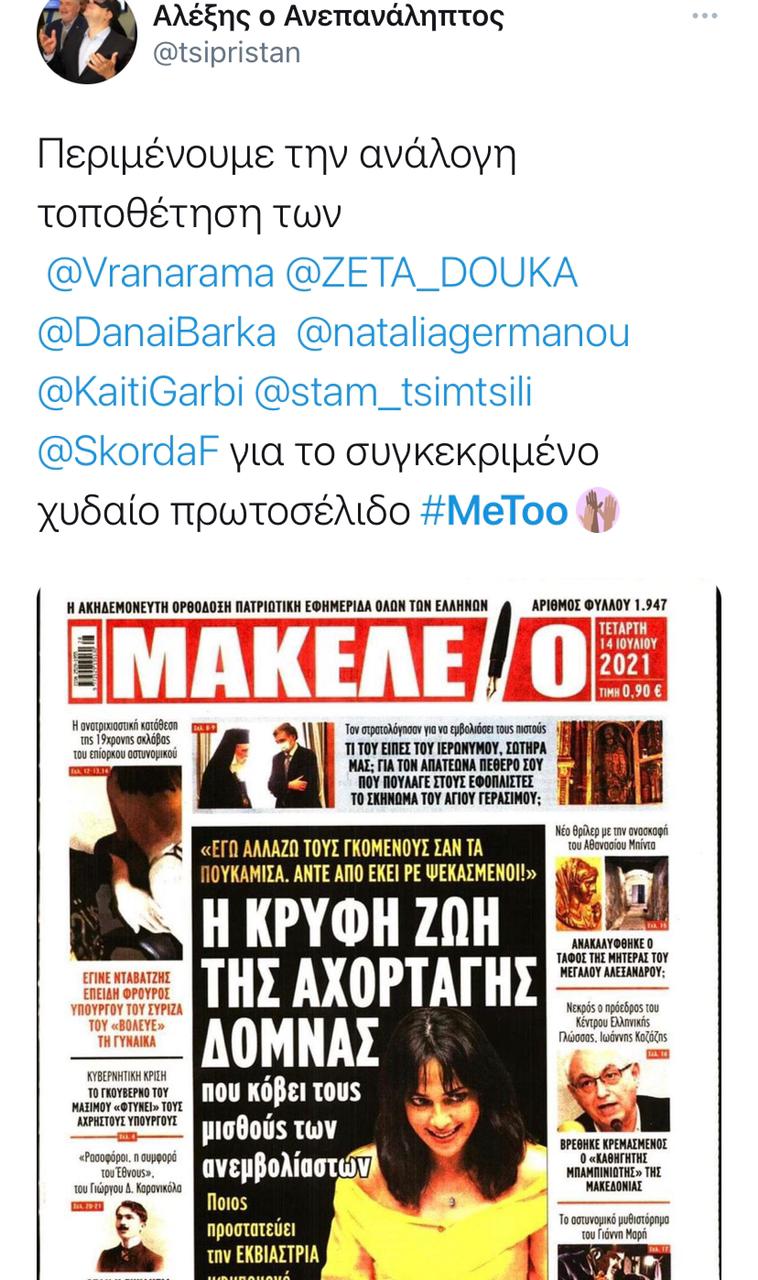Screen dimensions: 758x1280
Task: Open the @tsipristan username handle
Action: tap(226, 52)
